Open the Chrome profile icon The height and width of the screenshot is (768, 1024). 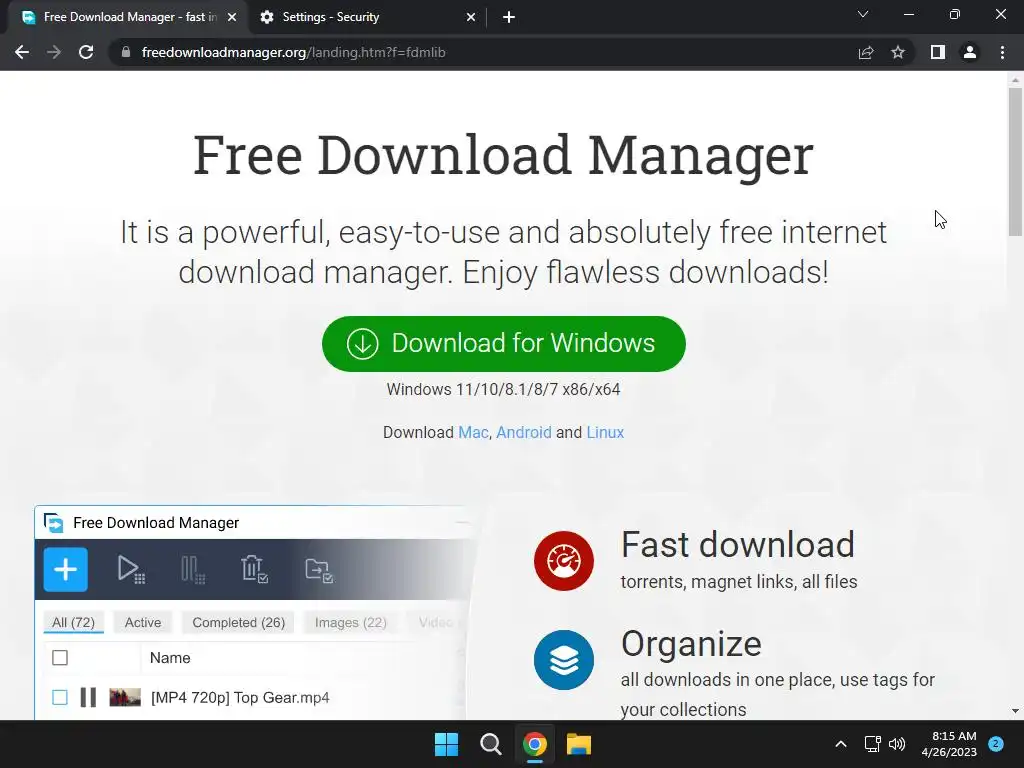pos(970,52)
